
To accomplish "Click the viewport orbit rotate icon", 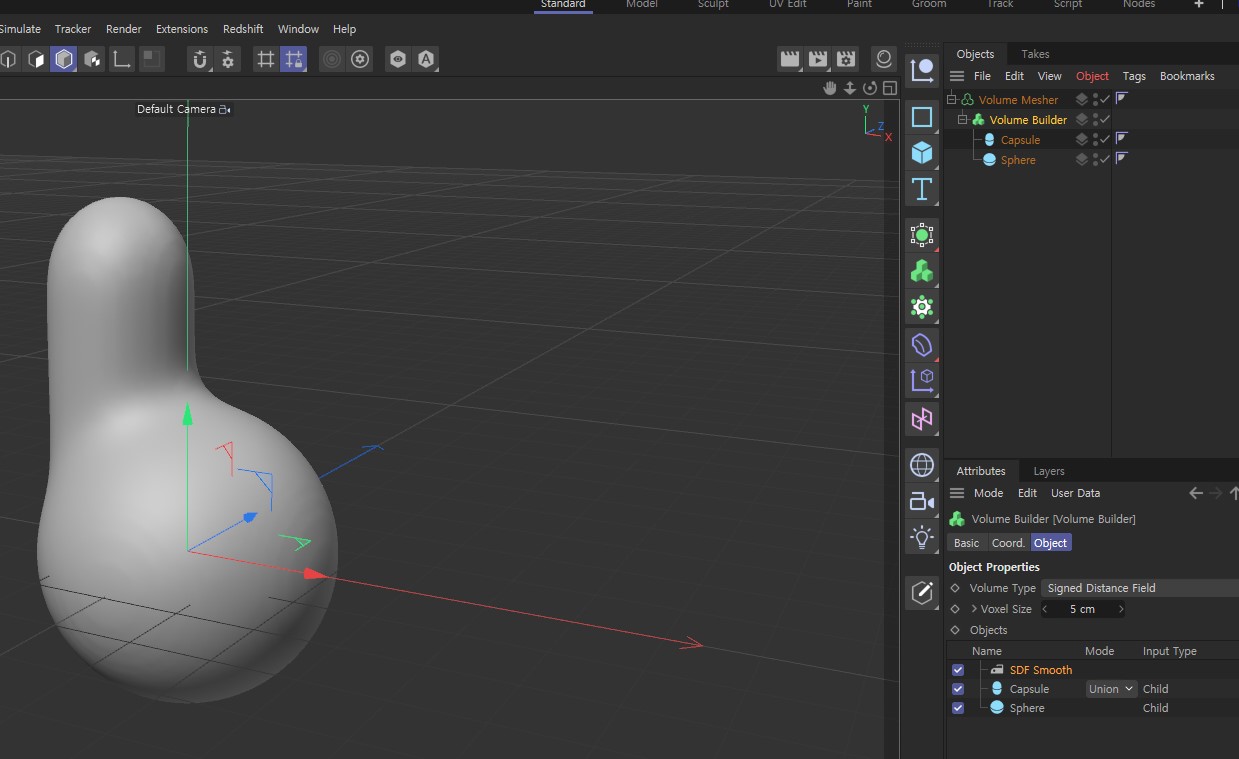I will point(869,88).
